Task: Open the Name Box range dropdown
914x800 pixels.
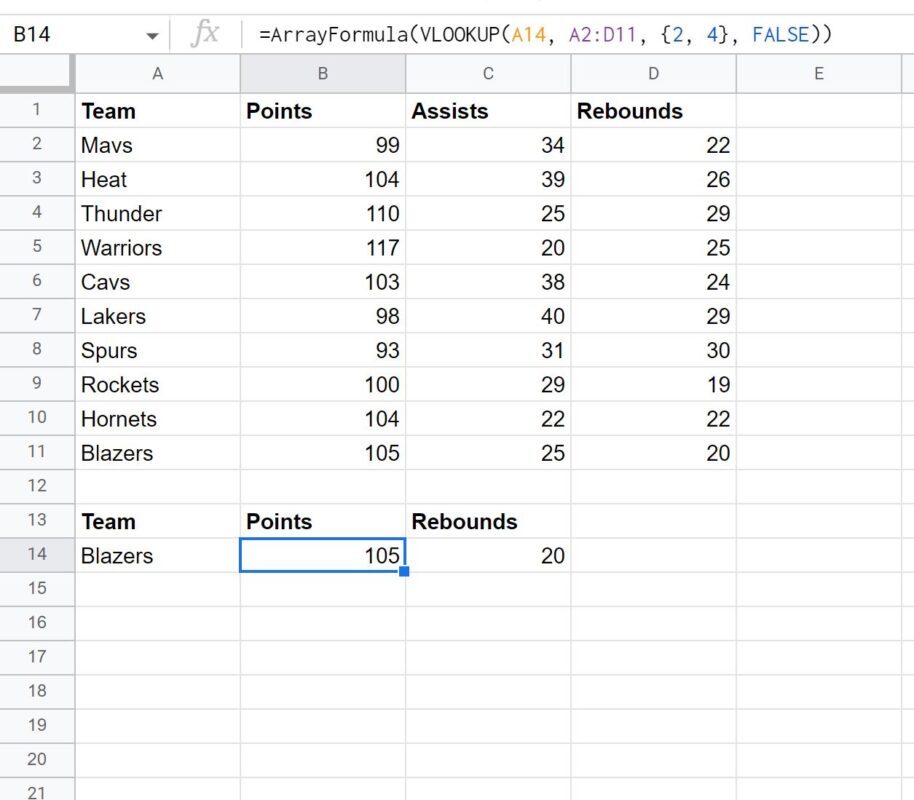Action: click(152, 35)
